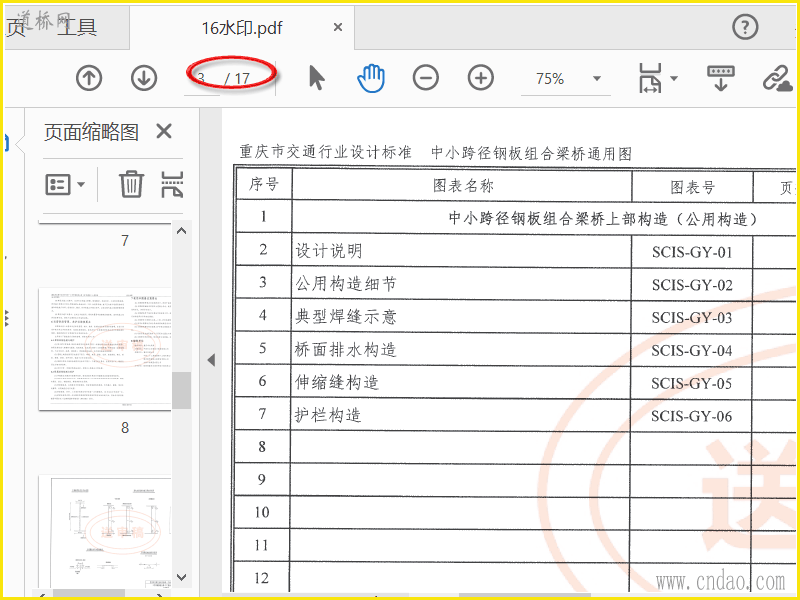The image size is (800, 600).
Task: Go to previous page with up arrow
Action: [89, 78]
